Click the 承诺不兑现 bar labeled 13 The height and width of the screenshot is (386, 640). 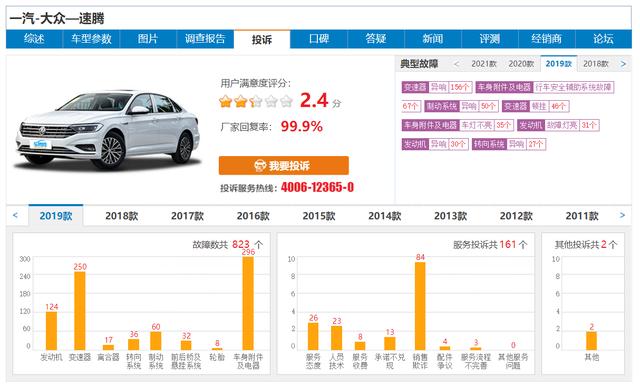390,343
